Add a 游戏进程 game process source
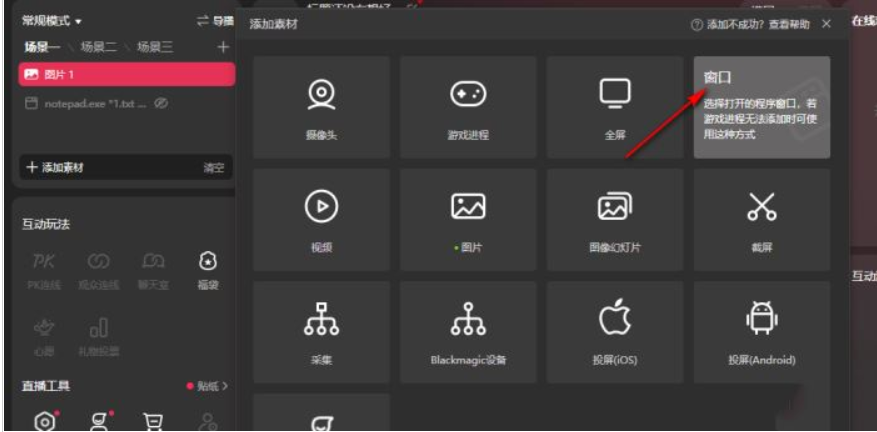This screenshot has height=432, width=877. pos(468,107)
